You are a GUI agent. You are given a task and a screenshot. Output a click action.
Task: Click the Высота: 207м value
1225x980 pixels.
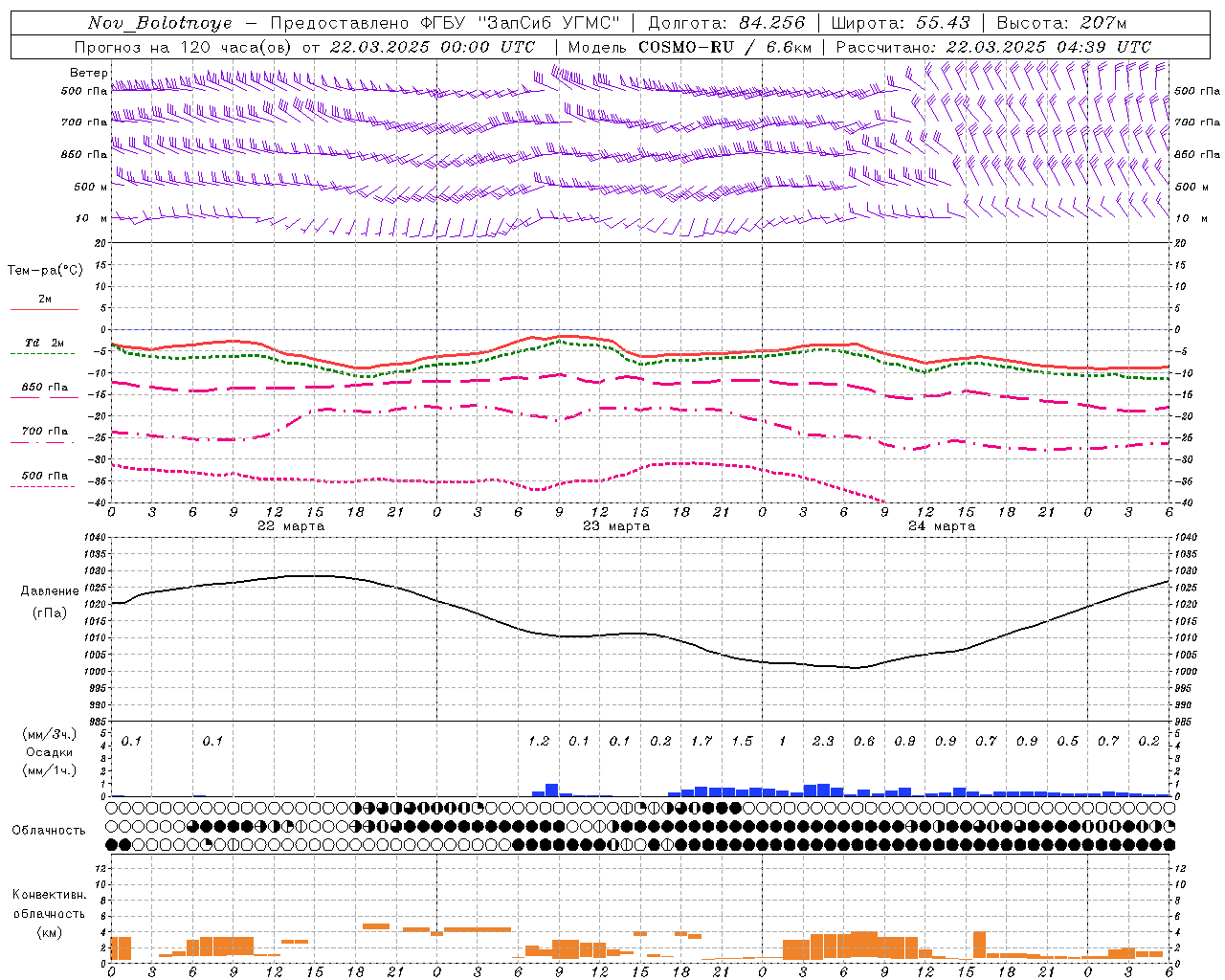1061,23
